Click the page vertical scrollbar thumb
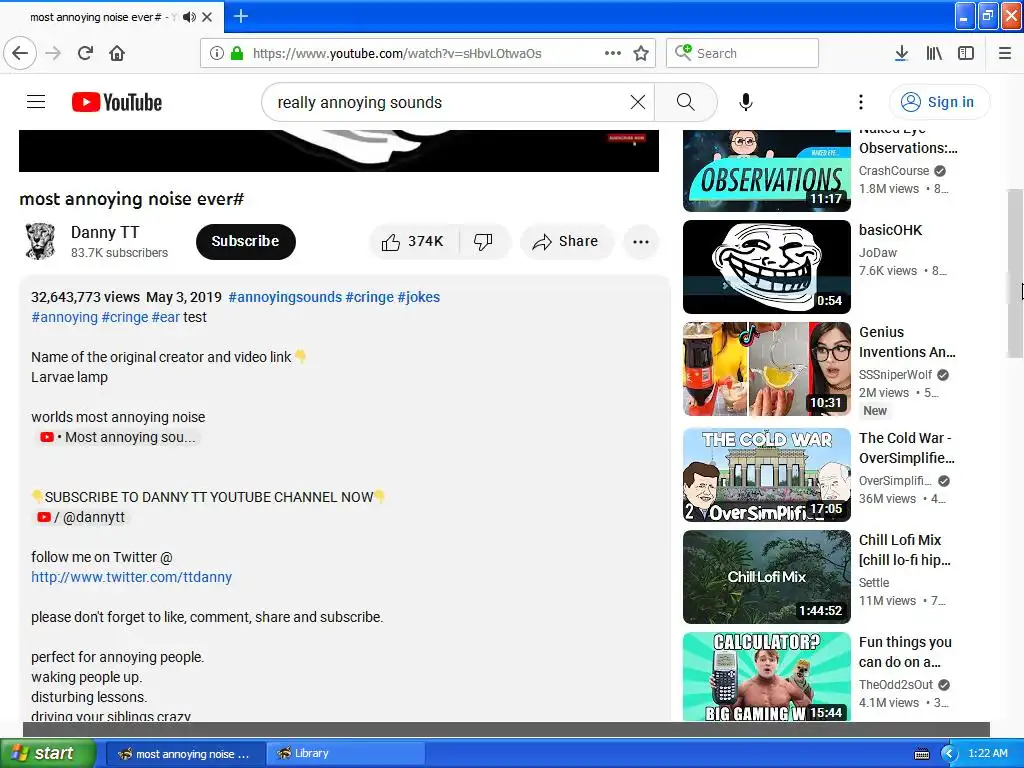Screen dimensions: 1024x768 coord(1015,273)
